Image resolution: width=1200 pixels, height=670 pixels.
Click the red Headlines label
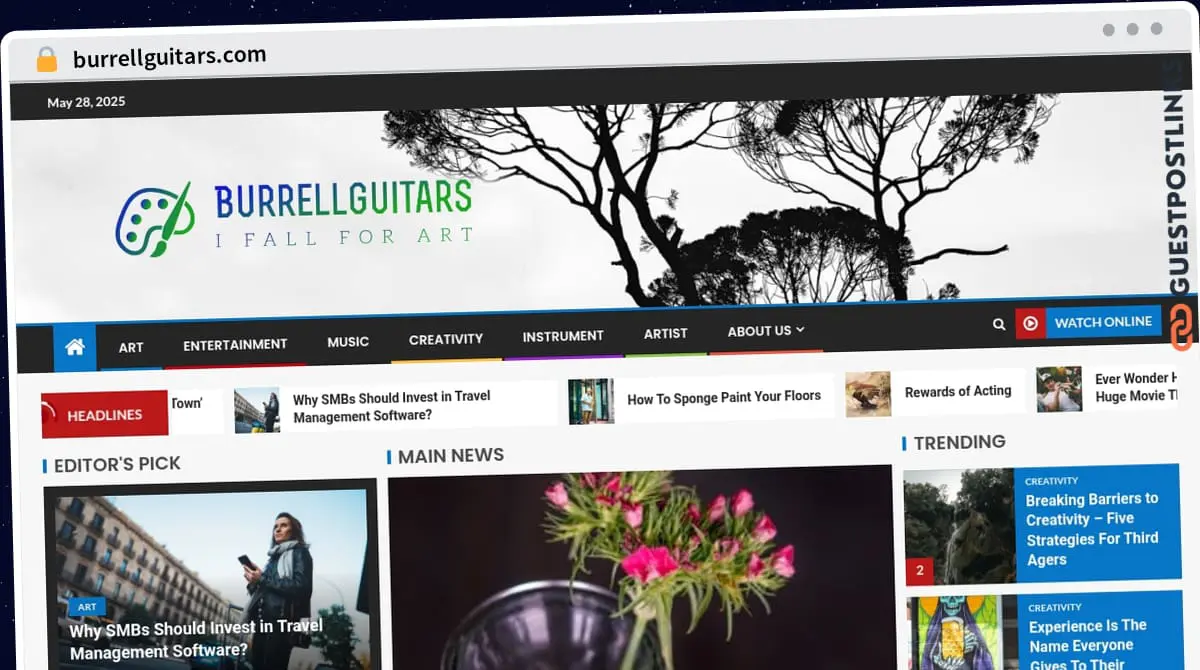pos(105,414)
